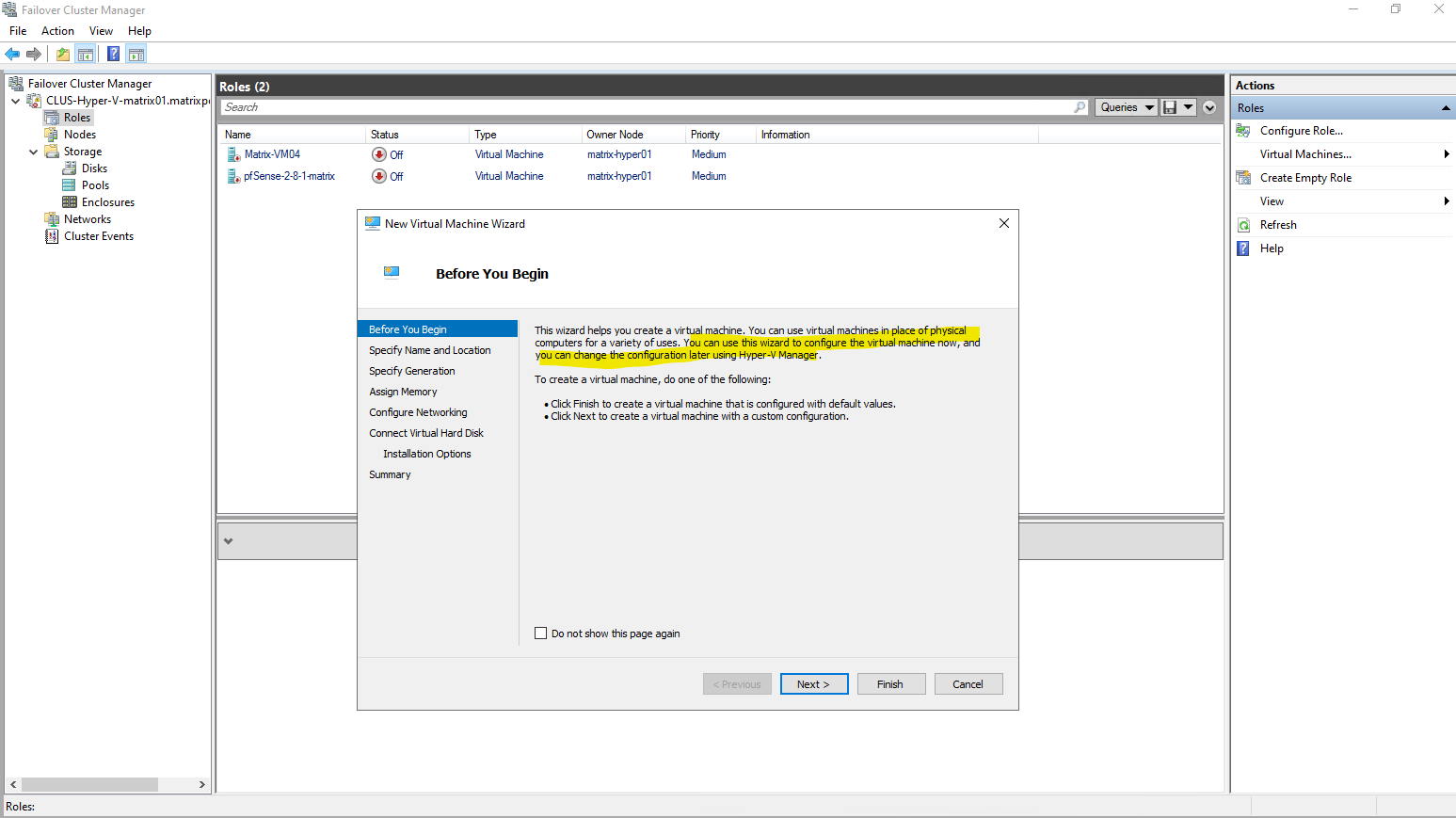Click the Enclosures tree icon
This screenshot has width=1456, height=818.
(x=70, y=202)
